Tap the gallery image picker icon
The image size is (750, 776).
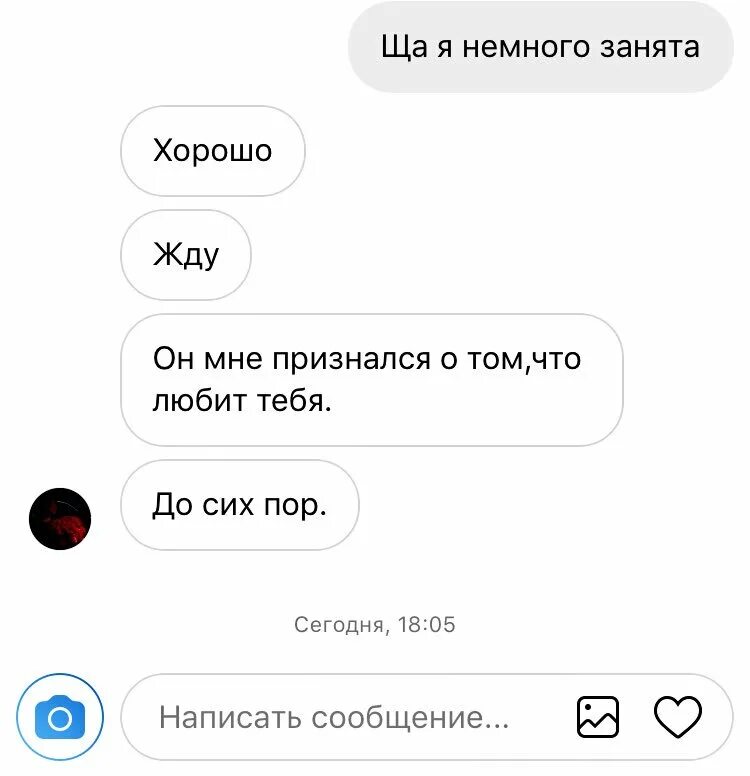pos(598,717)
